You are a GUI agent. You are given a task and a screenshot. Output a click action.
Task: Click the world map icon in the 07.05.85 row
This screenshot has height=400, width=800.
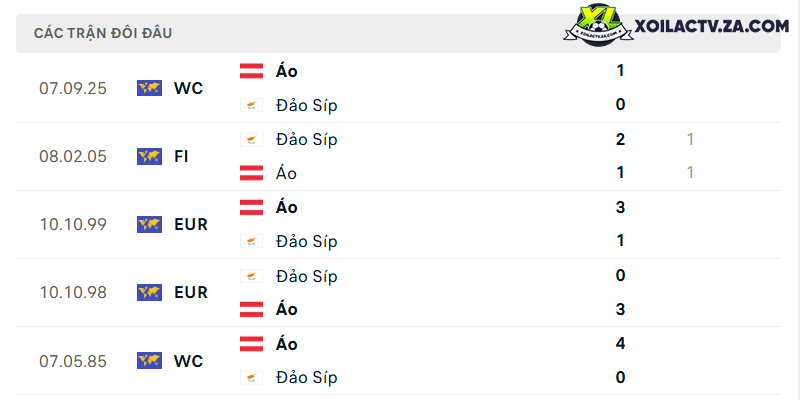[x=149, y=361]
